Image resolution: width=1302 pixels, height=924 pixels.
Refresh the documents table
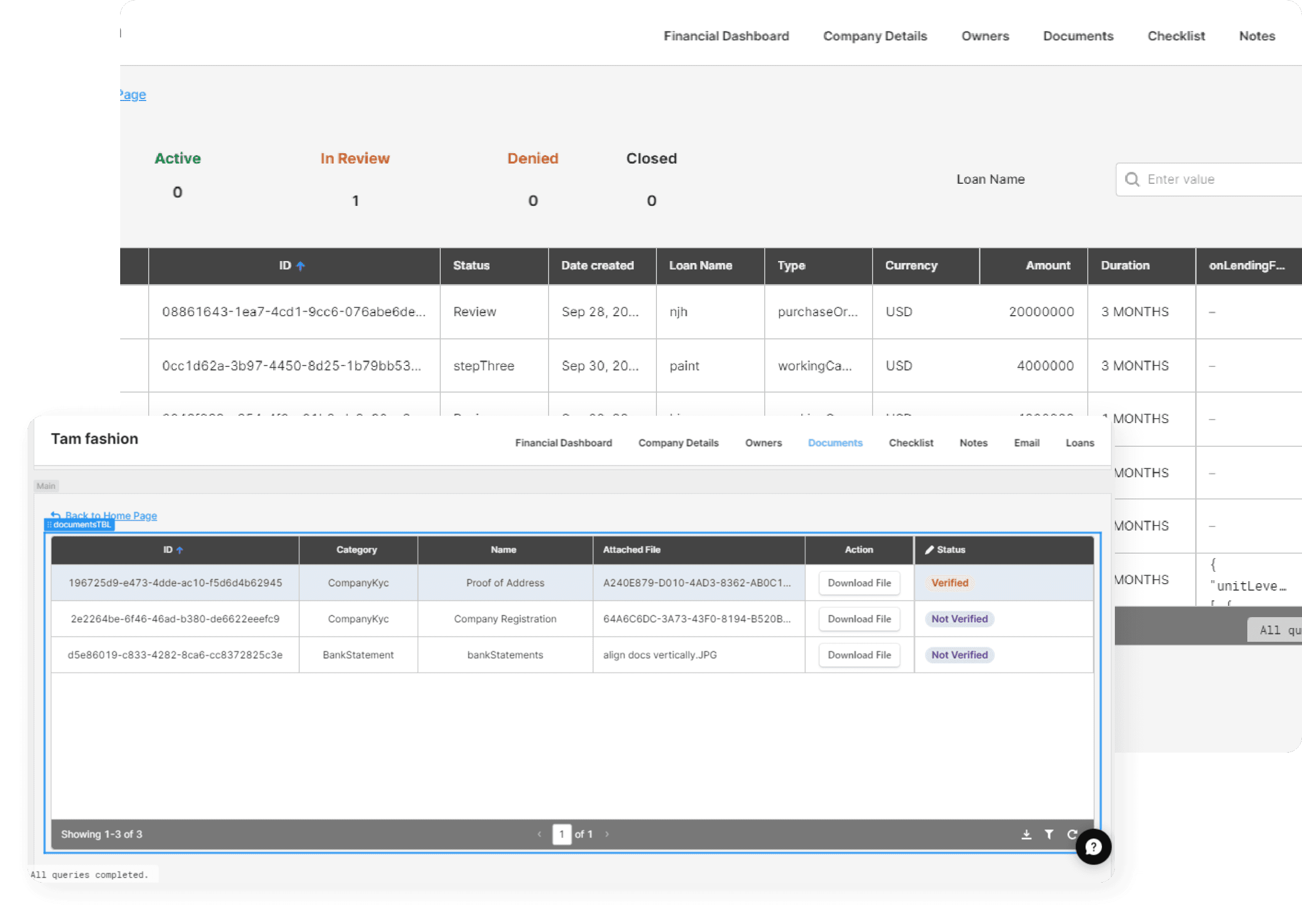point(1072,834)
